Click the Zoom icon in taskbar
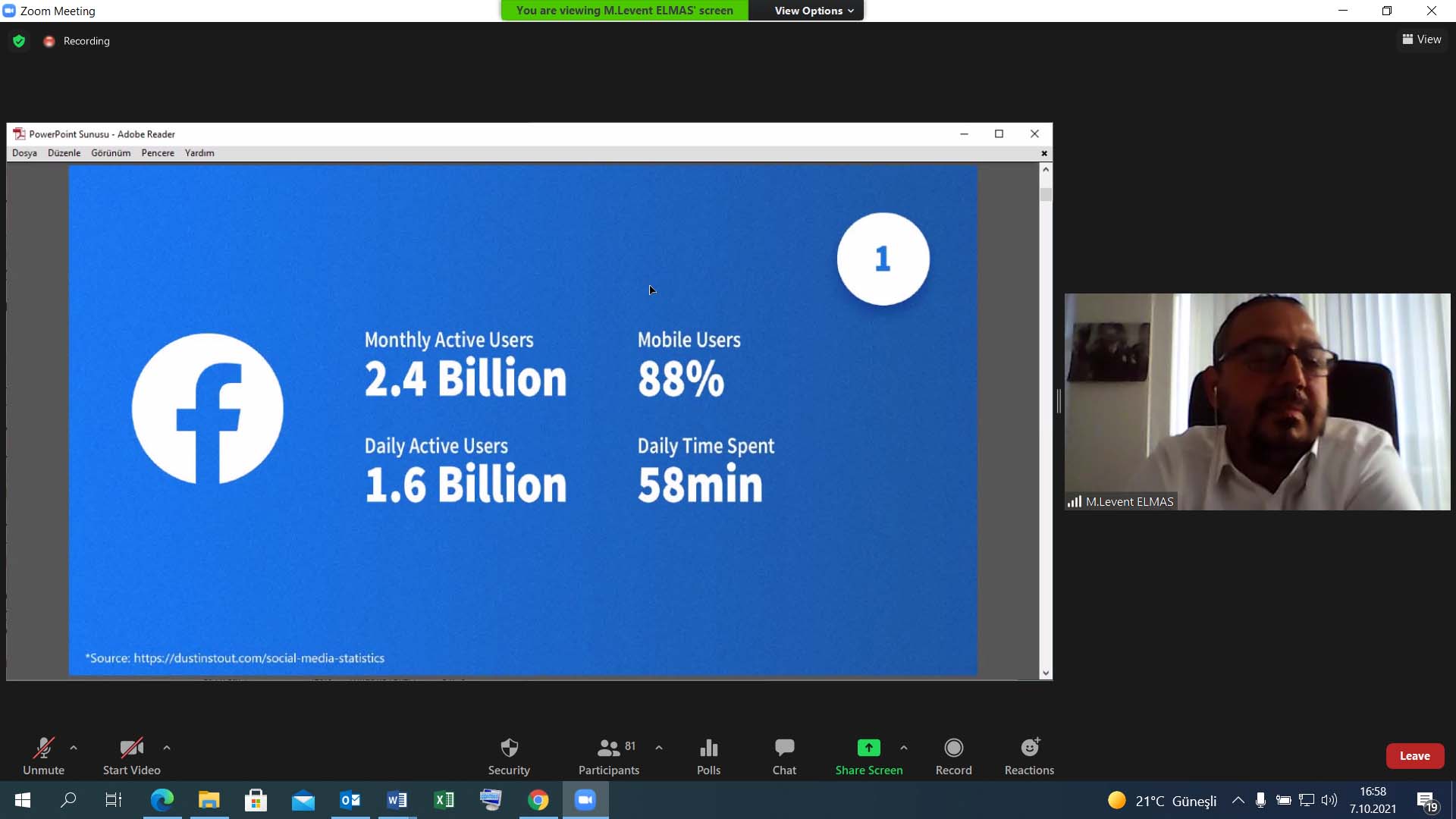Viewport: 1456px width, 819px height. coord(585,800)
